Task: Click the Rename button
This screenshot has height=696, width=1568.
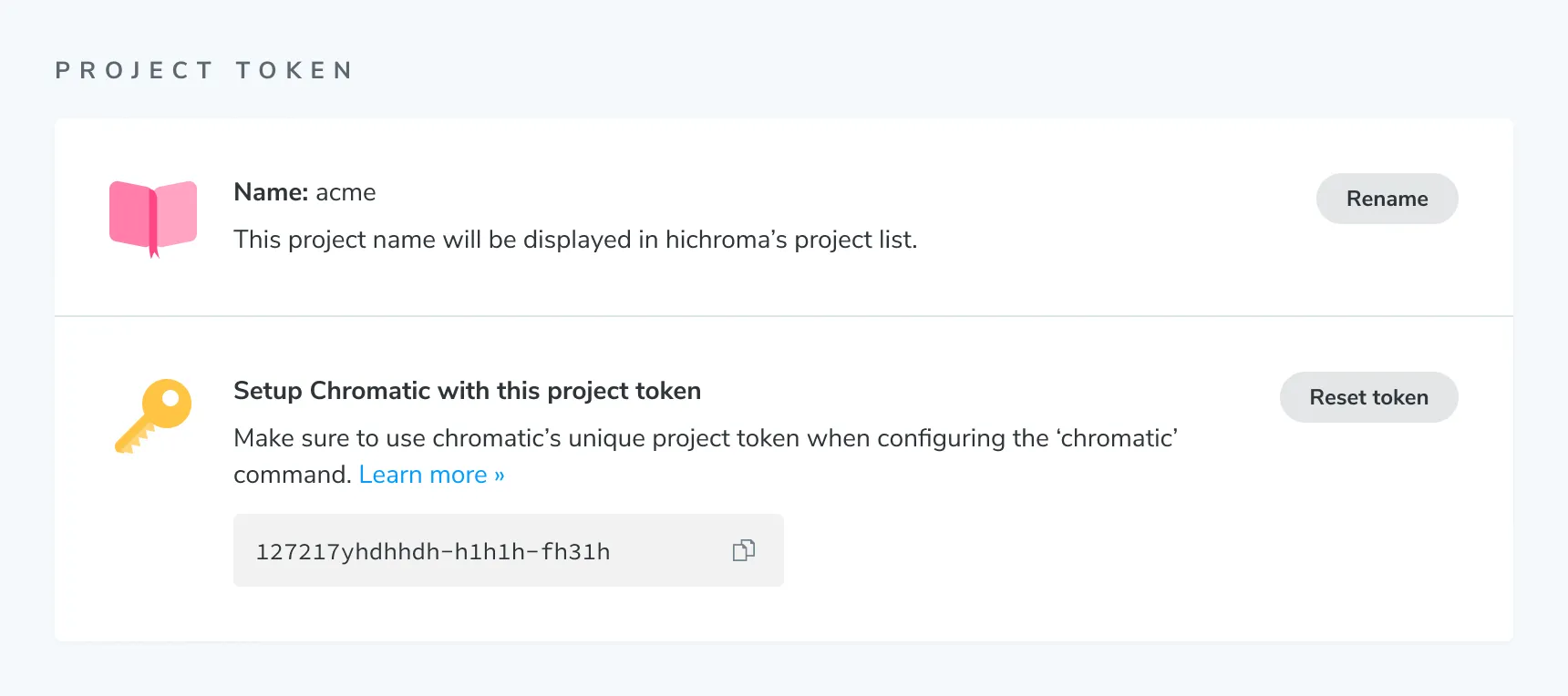Action: (x=1387, y=199)
